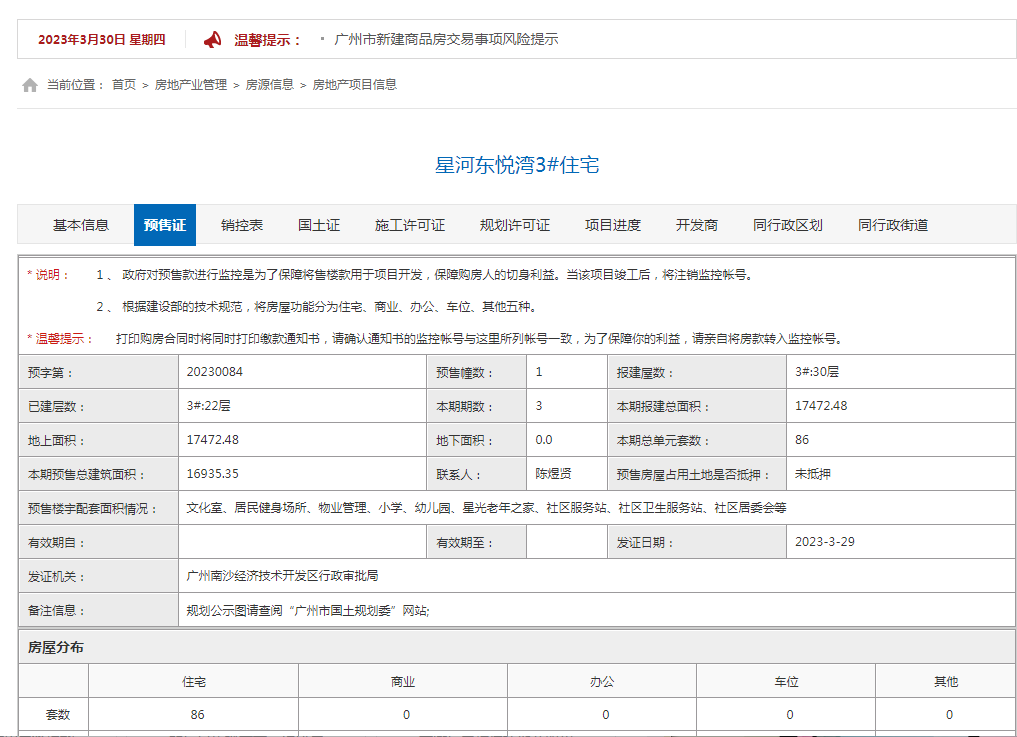Switch to the 基本信息 tab
This screenshot has width=1017, height=737.
pyautogui.click(x=82, y=225)
